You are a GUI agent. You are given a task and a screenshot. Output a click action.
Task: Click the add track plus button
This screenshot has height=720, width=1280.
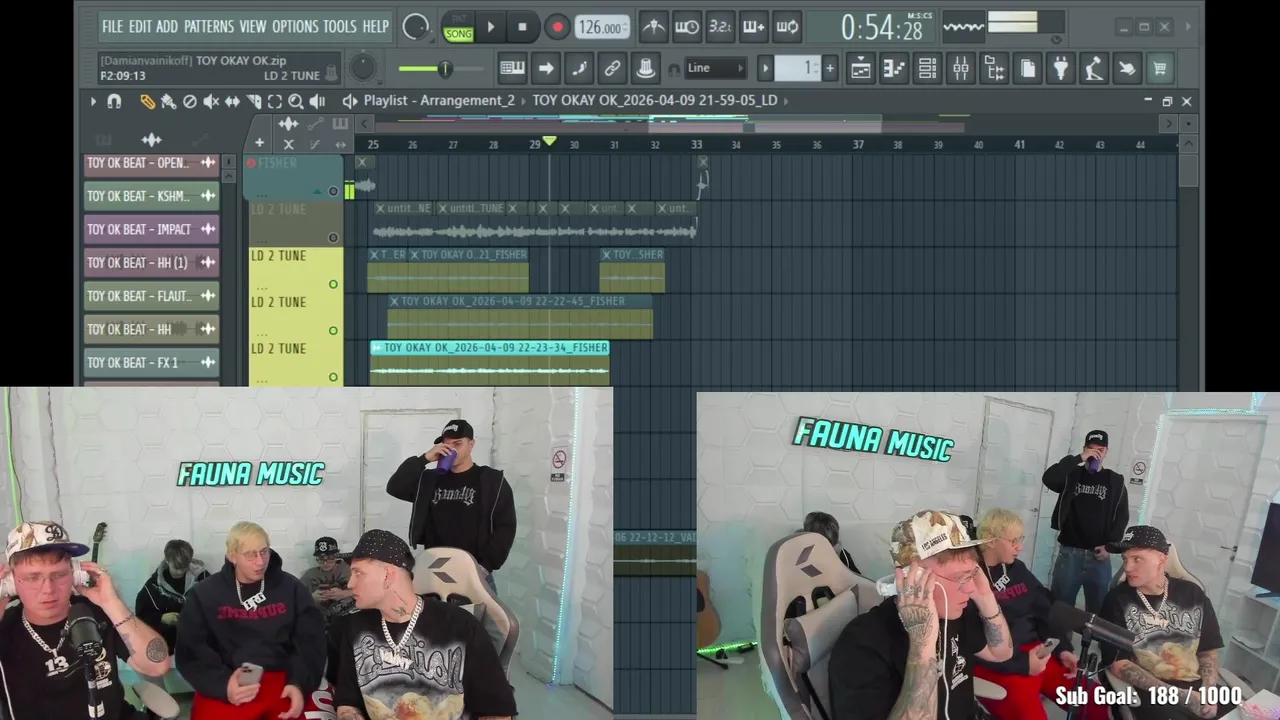pyautogui.click(x=259, y=143)
